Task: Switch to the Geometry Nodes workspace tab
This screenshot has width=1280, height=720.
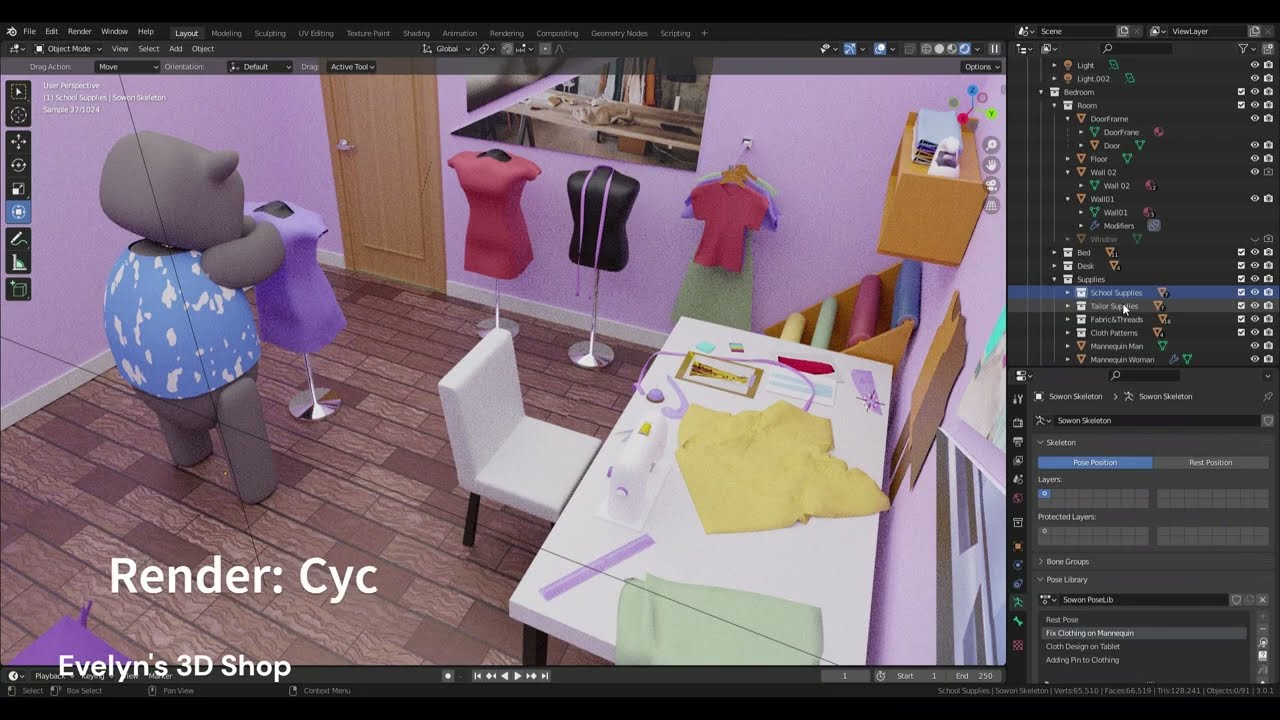Action: tap(619, 33)
